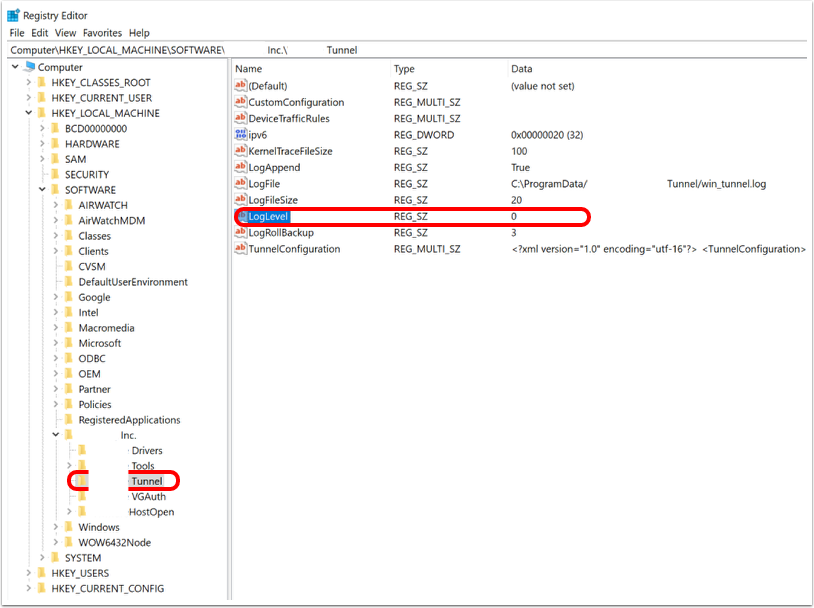This screenshot has height=608, width=814.
Task: Open the Favorites menu
Action: tap(102, 33)
